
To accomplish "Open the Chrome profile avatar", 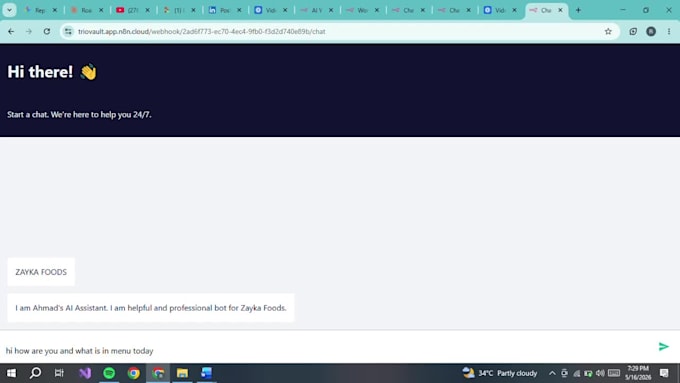I will [x=651, y=31].
